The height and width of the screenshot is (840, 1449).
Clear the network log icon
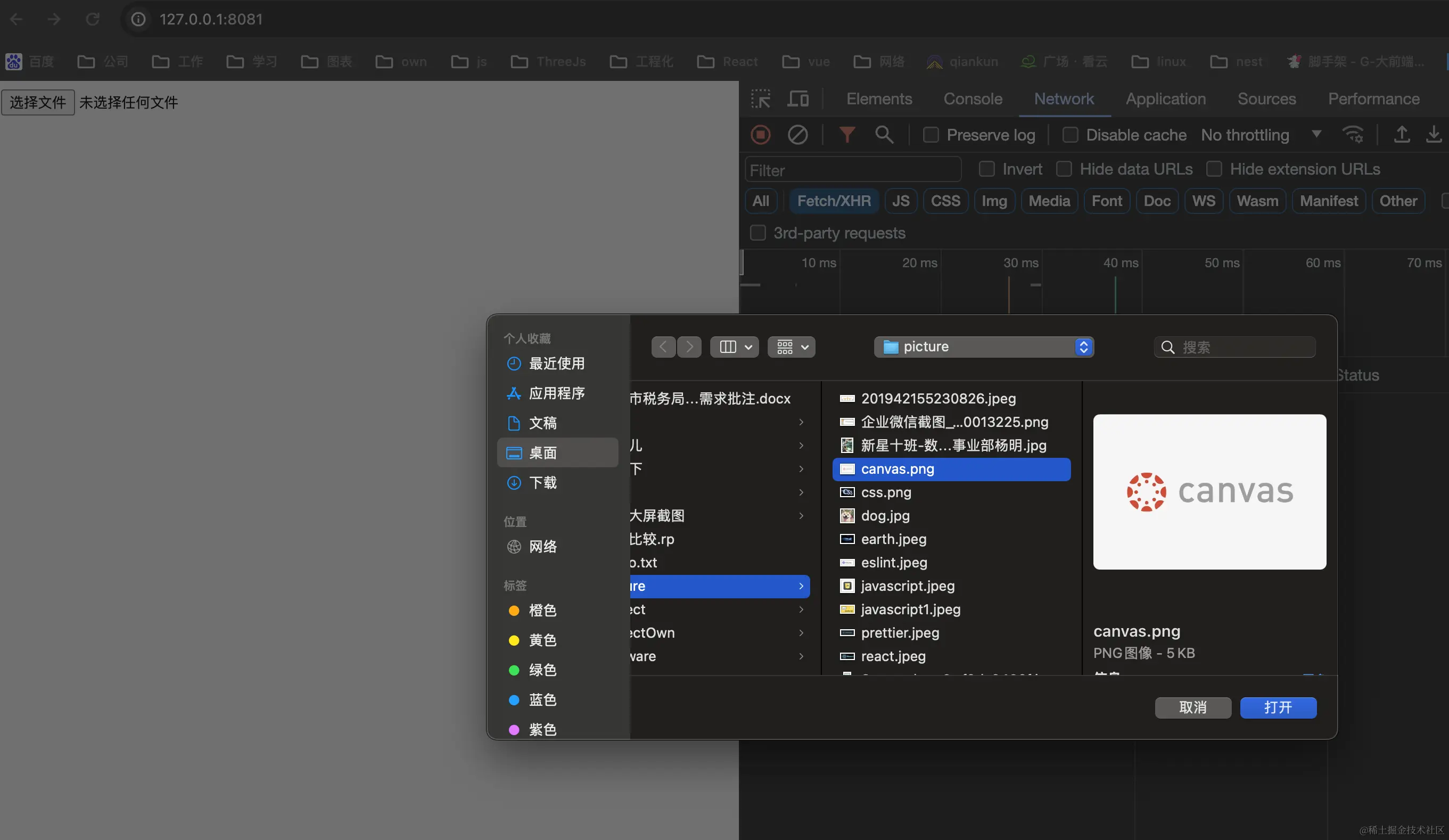[x=797, y=135]
